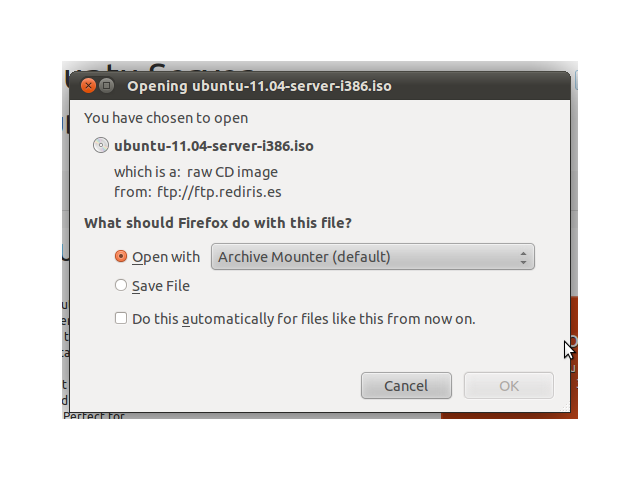Screen dimensions: 640x480
Task: Click the raw CD image file type text
Action: click(232, 172)
